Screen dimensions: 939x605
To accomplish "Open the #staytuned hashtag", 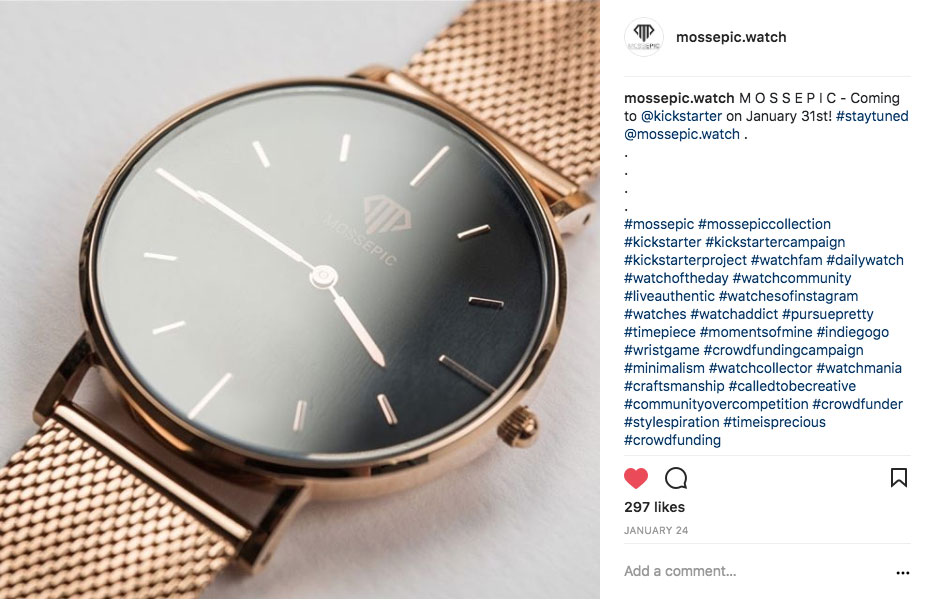I will click(x=872, y=116).
